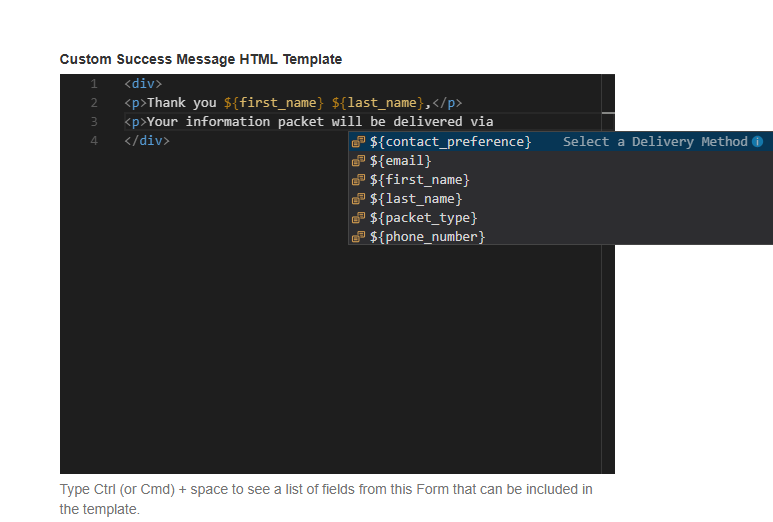Image resolution: width=773 pixels, height=522 pixels.
Task: Choose ${phone_number} from the autocomplete list
Action: click(561, 237)
